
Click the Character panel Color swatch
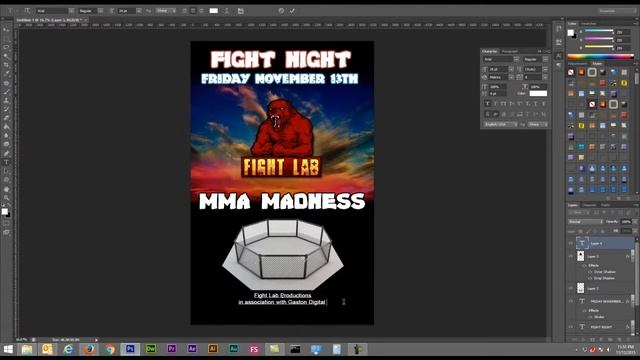click(538, 93)
